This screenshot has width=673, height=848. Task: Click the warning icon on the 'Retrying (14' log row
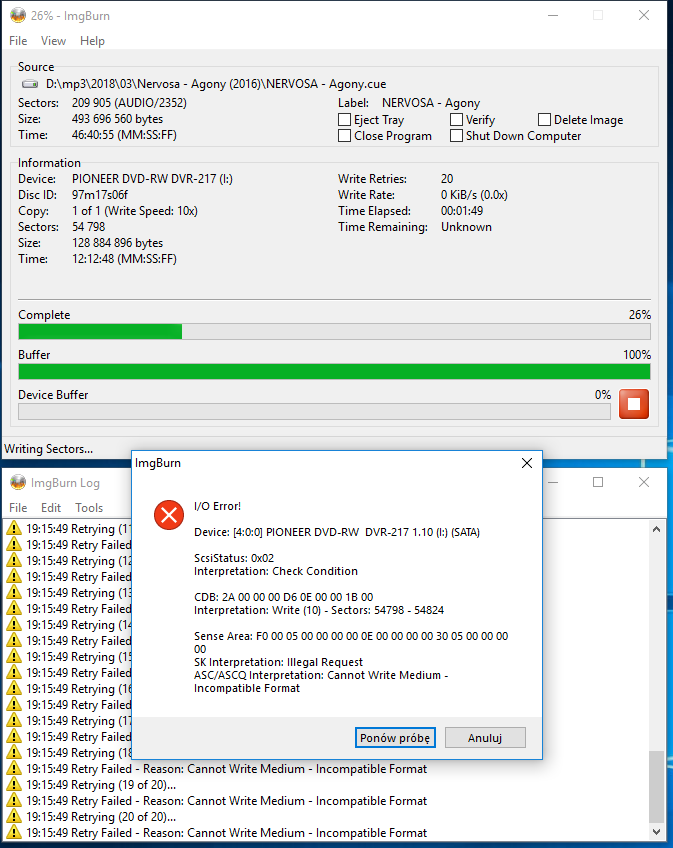click(x=14, y=624)
